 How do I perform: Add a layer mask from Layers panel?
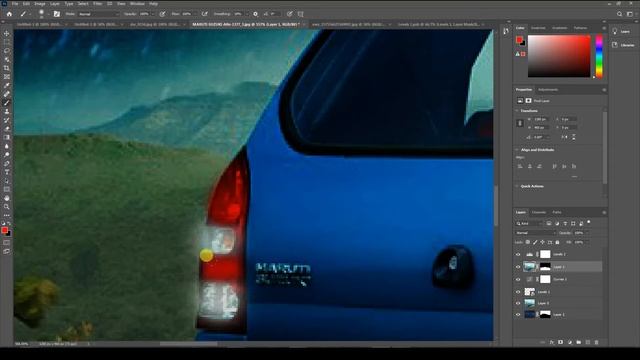point(560,342)
